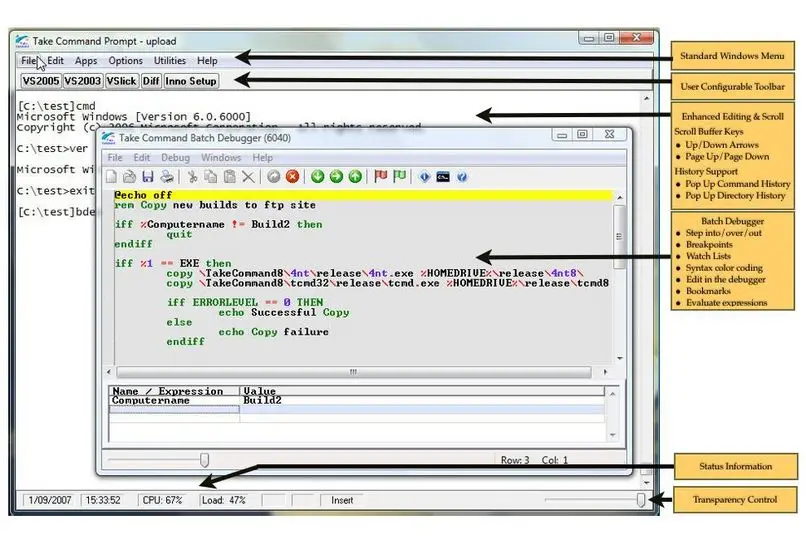The image size is (806, 540).
Task: Click the Cut scissors icon
Action: 192,177
